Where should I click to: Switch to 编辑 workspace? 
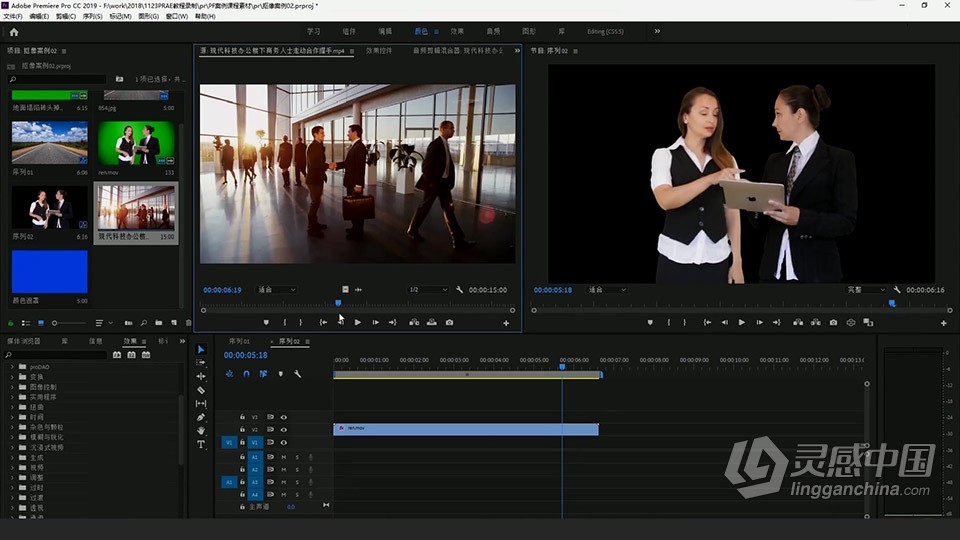(385, 31)
